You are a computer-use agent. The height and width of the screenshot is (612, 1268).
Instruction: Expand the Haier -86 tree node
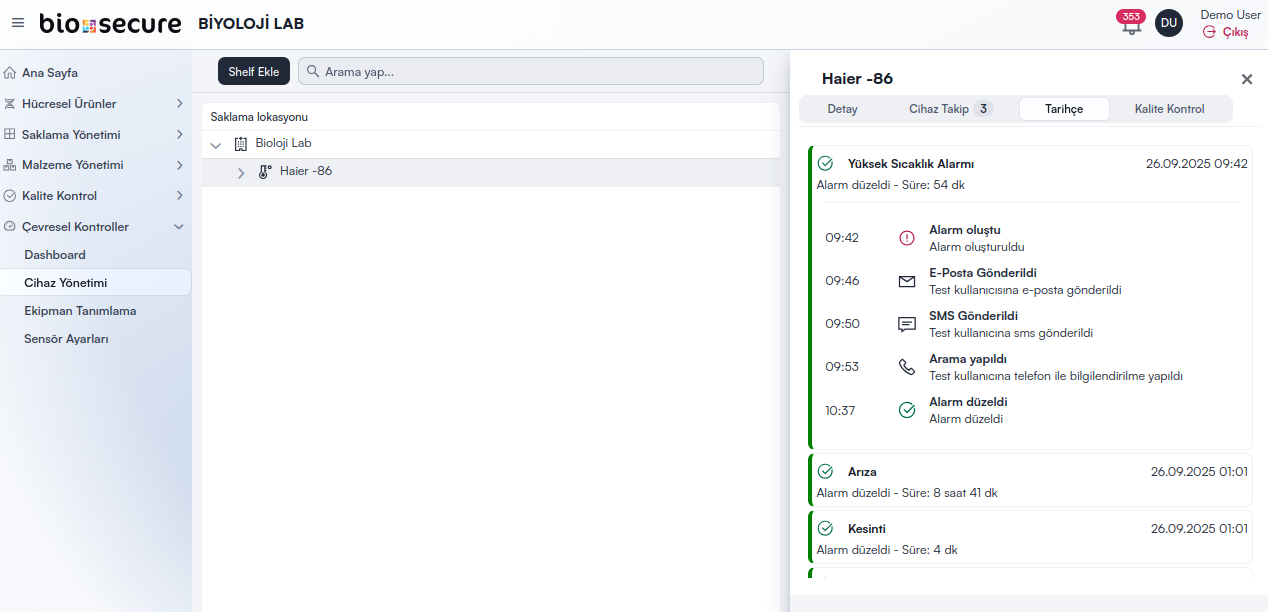(x=241, y=173)
